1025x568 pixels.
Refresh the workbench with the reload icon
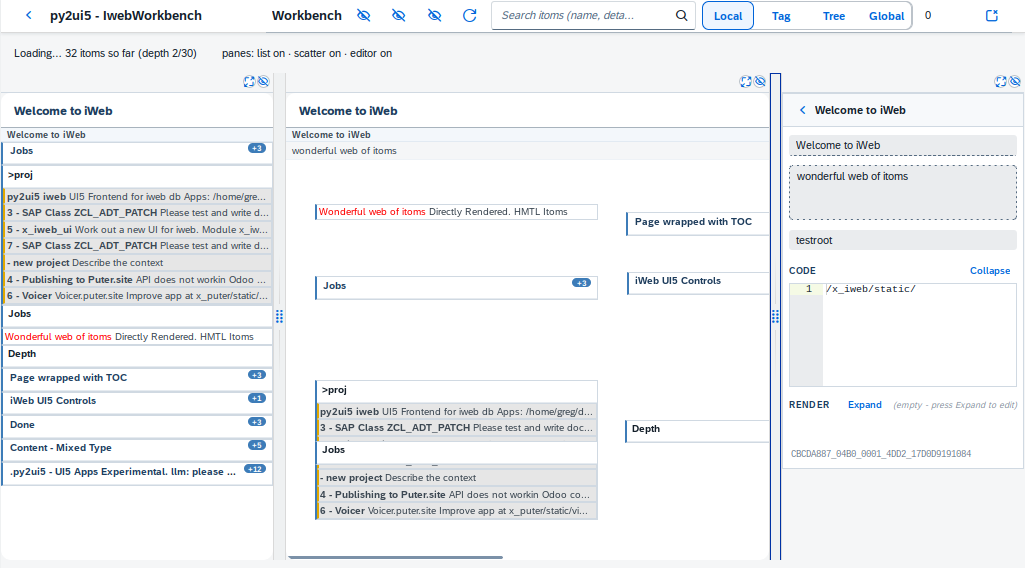pos(469,15)
